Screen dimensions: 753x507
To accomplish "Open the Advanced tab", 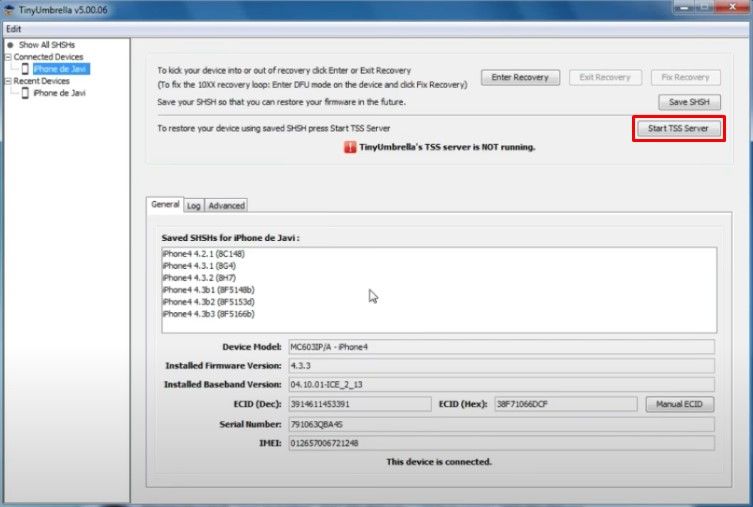I will [226, 205].
